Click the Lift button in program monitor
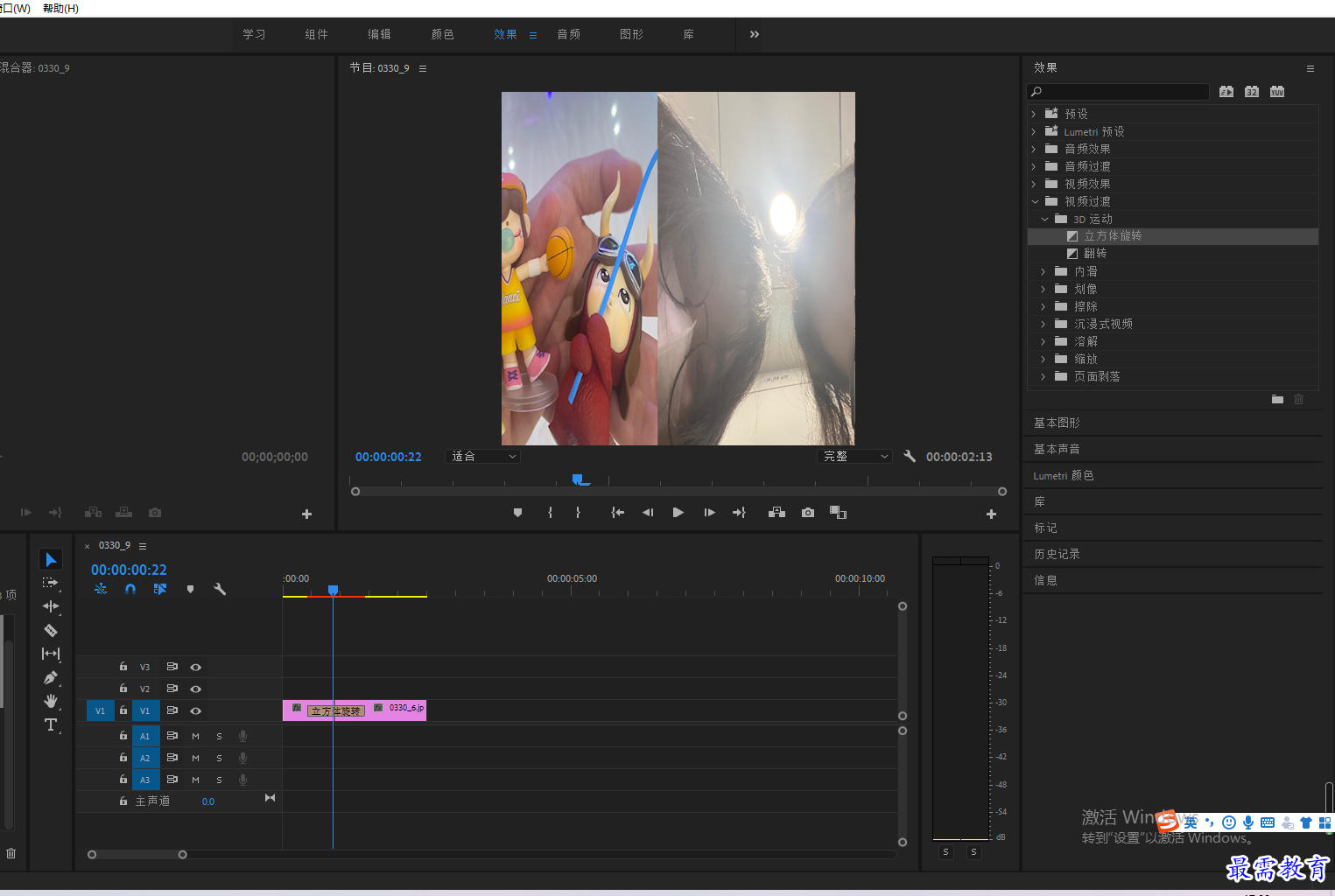 776,513
